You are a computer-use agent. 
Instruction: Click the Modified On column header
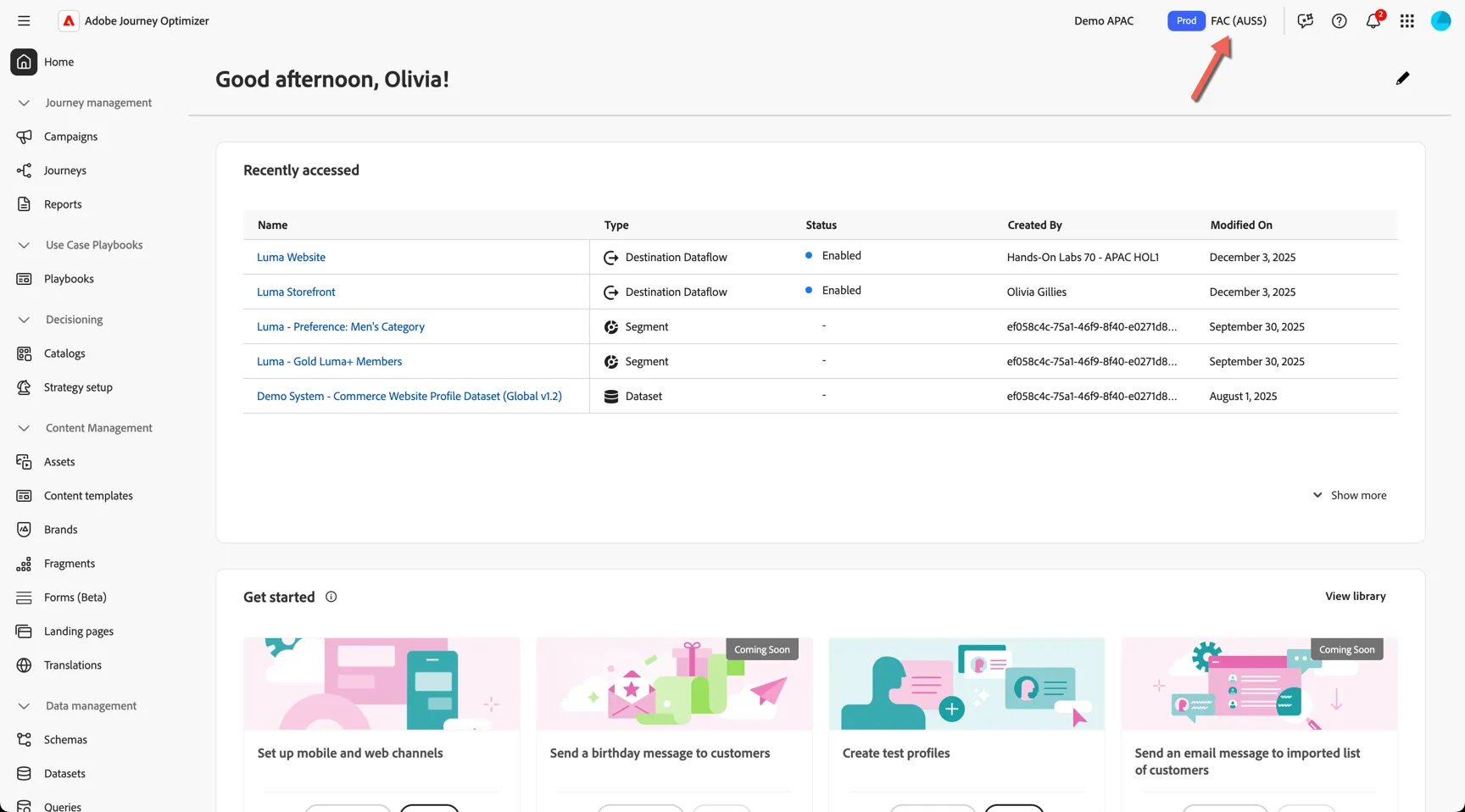tap(1241, 225)
